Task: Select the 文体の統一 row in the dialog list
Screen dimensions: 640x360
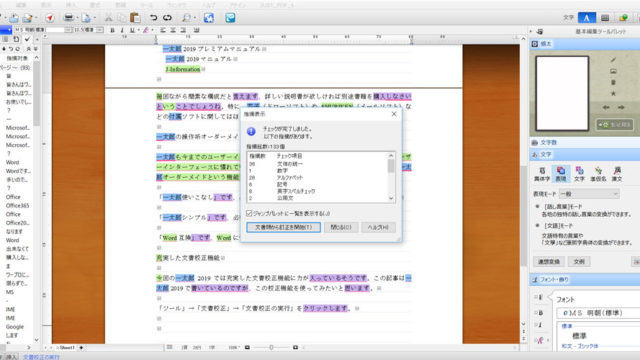Action: [317, 164]
